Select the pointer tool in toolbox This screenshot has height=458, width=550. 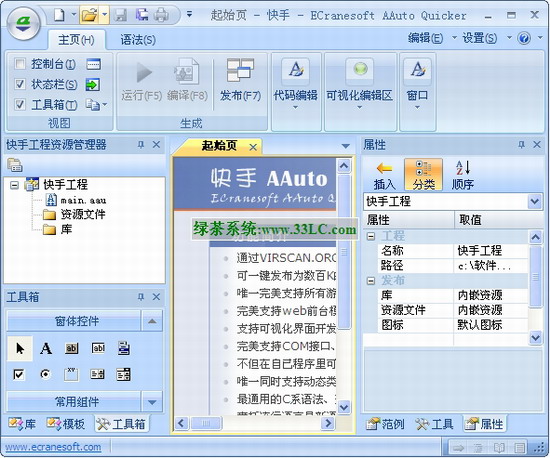pos(20,349)
